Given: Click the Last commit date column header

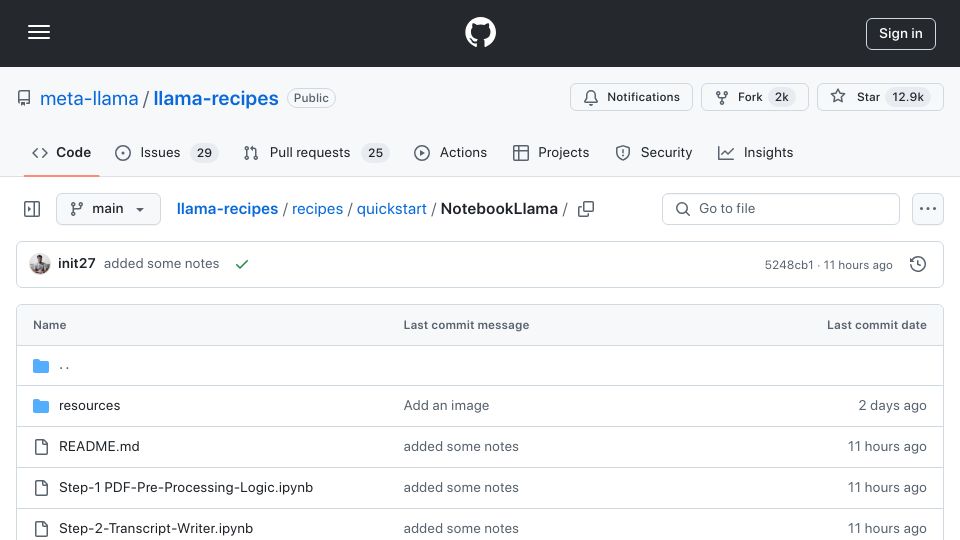Looking at the screenshot, I should (x=877, y=325).
